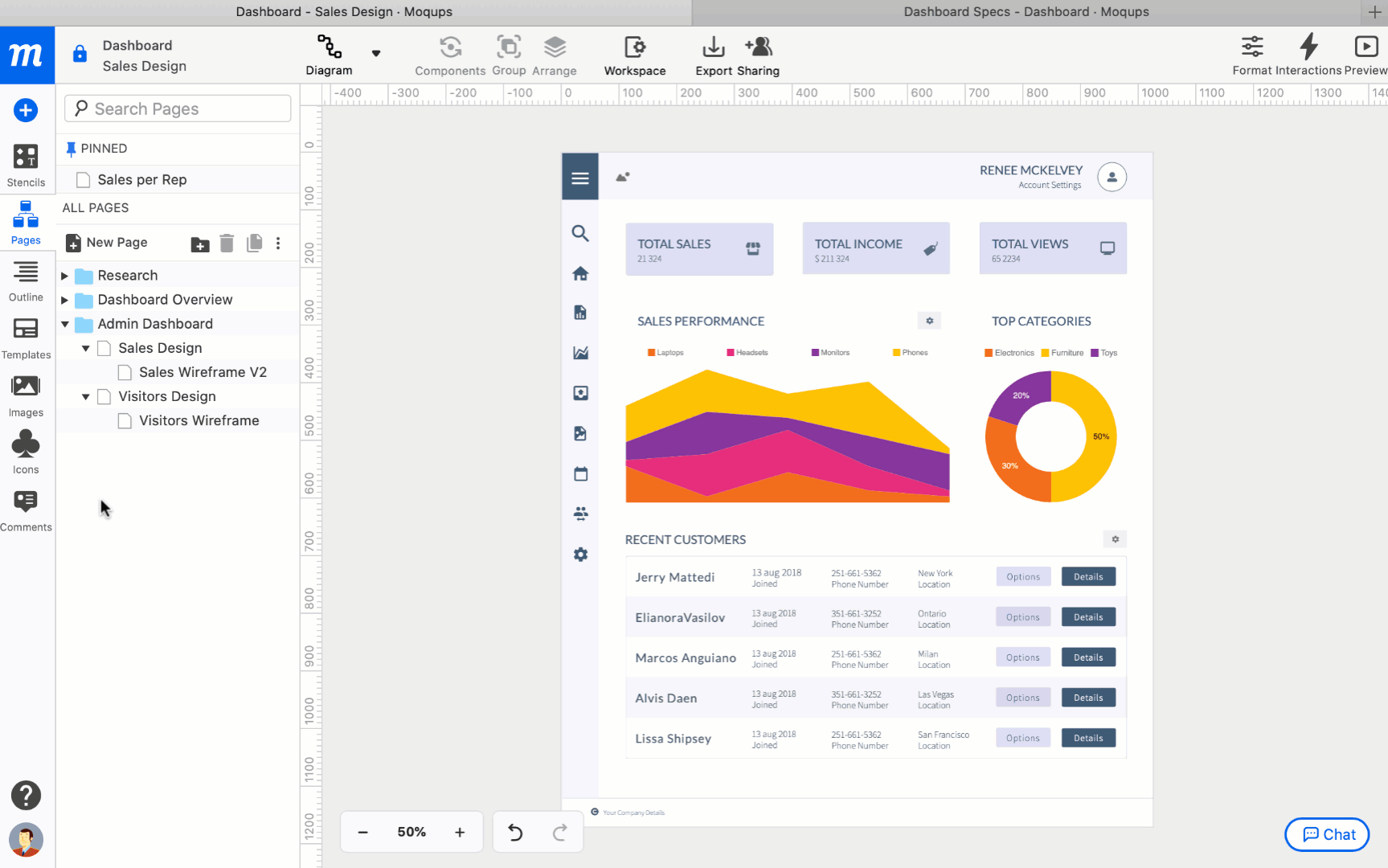Click the pin icon beside PINNED
This screenshot has width=1388, height=868.
pos(71,149)
